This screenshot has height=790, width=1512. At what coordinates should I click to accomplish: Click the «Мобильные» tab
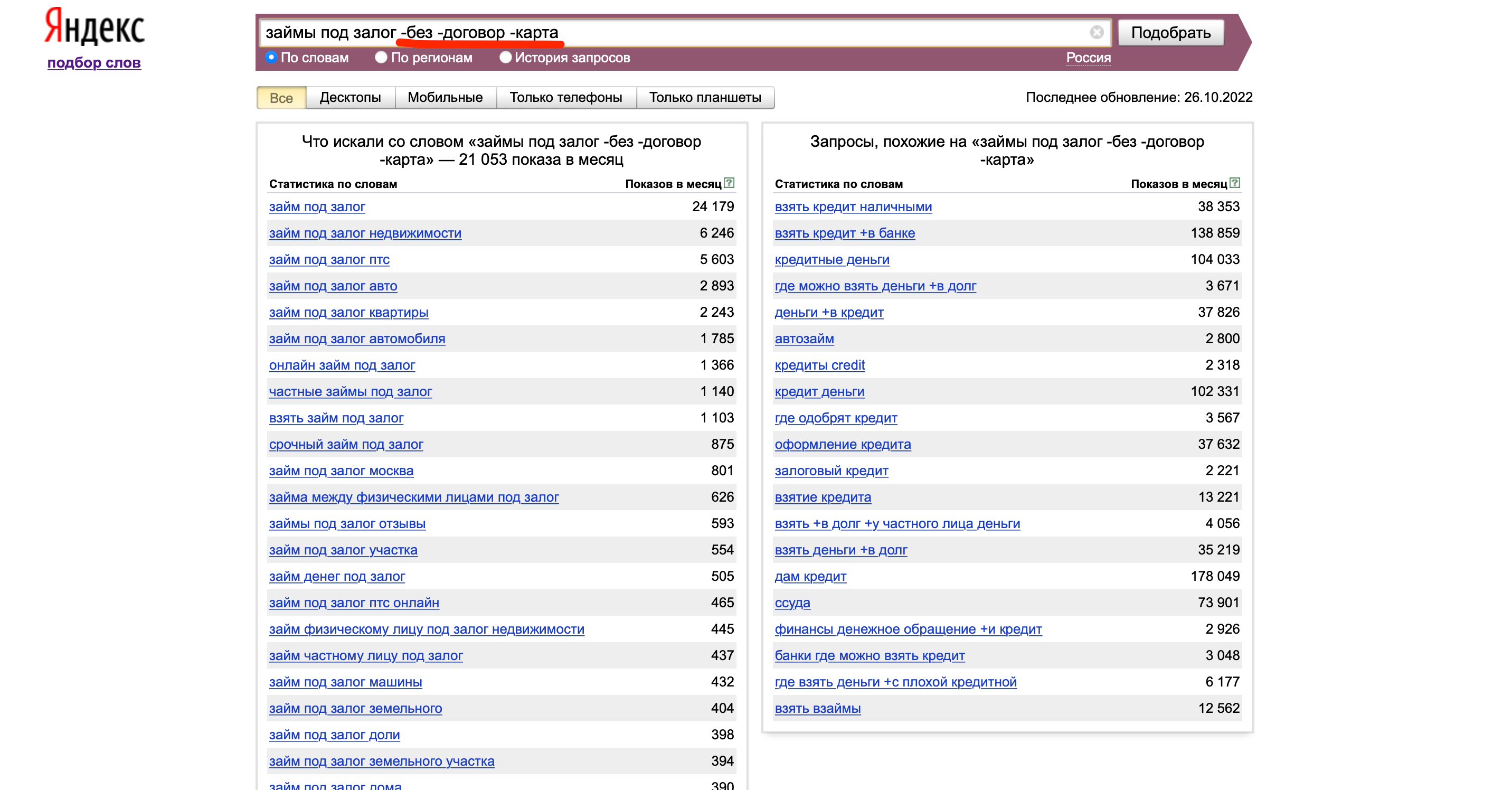(x=445, y=97)
